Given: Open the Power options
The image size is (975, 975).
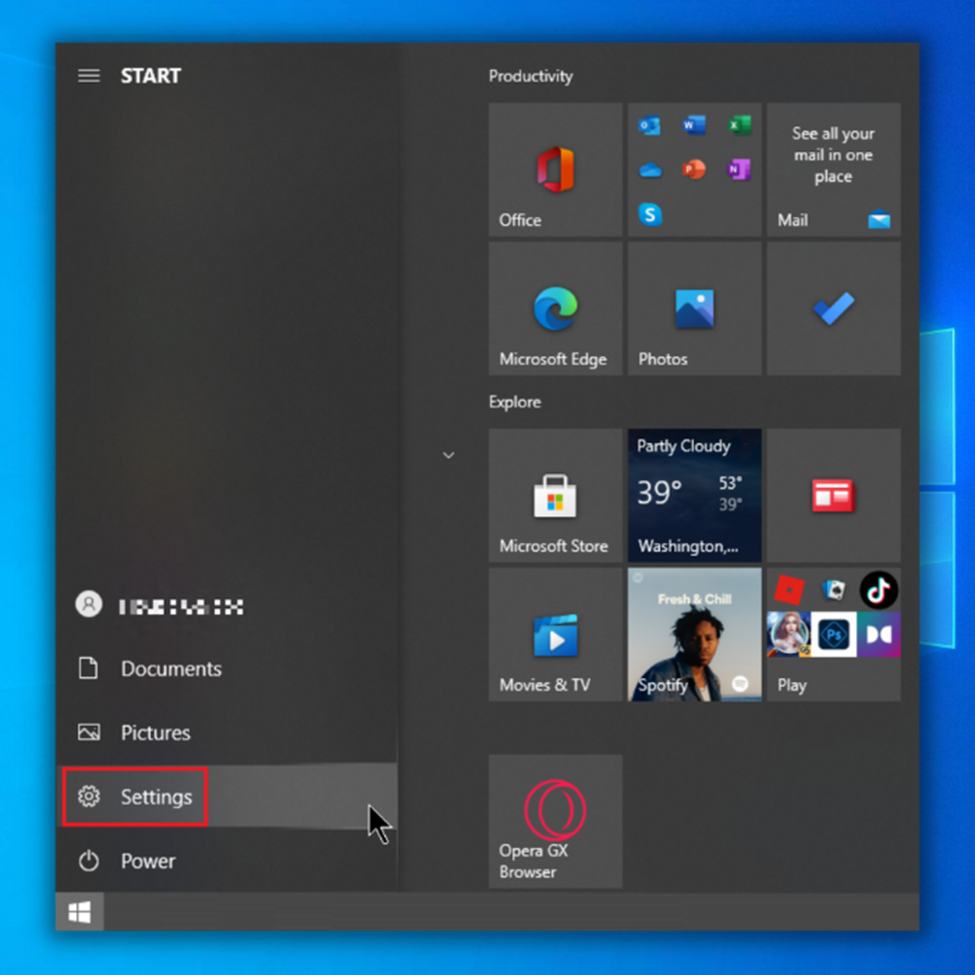Looking at the screenshot, I should tap(226, 861).
